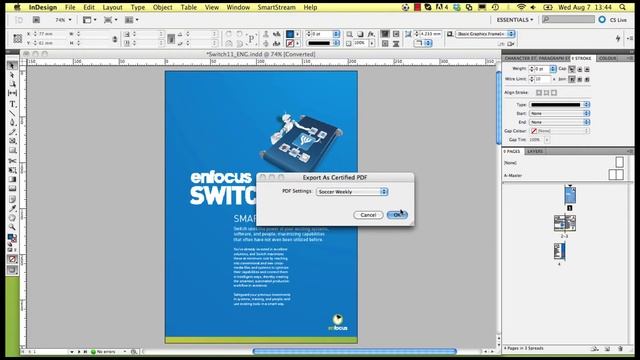Choose projecting cap stroke option
The height and width of the screenshot is (360, 640).
587,69
